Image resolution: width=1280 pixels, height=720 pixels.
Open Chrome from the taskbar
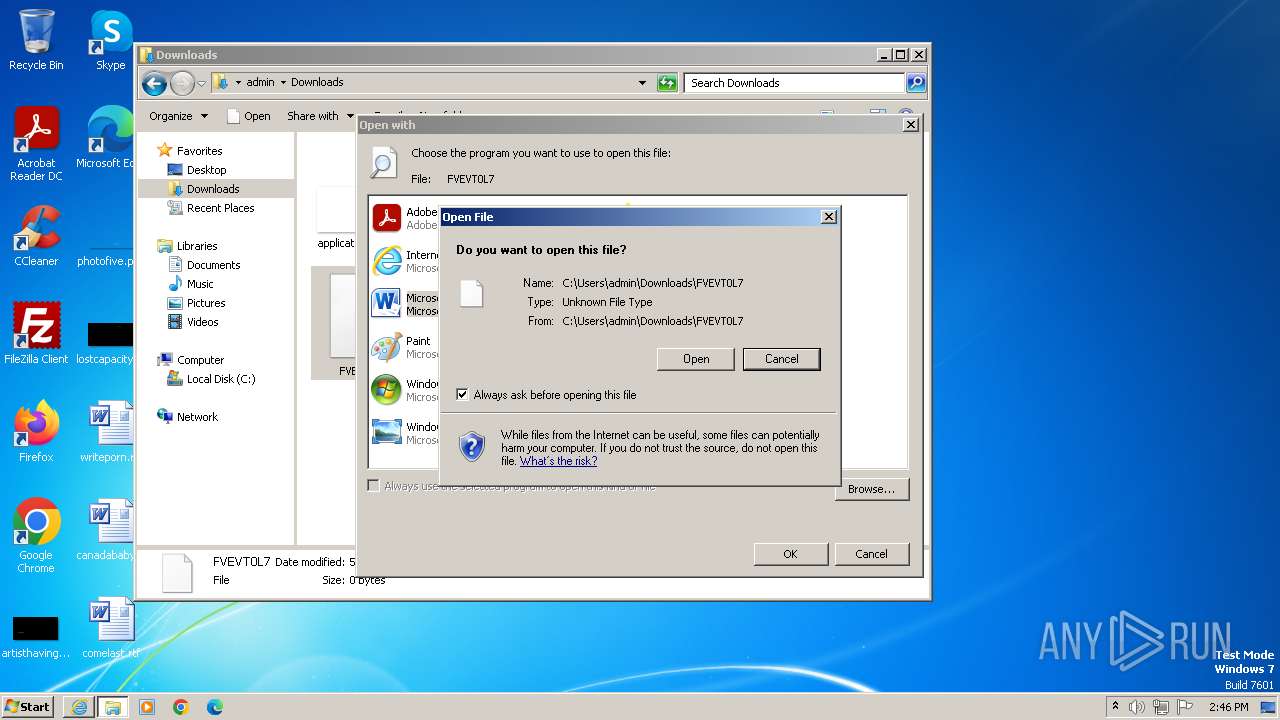(181, 707)
